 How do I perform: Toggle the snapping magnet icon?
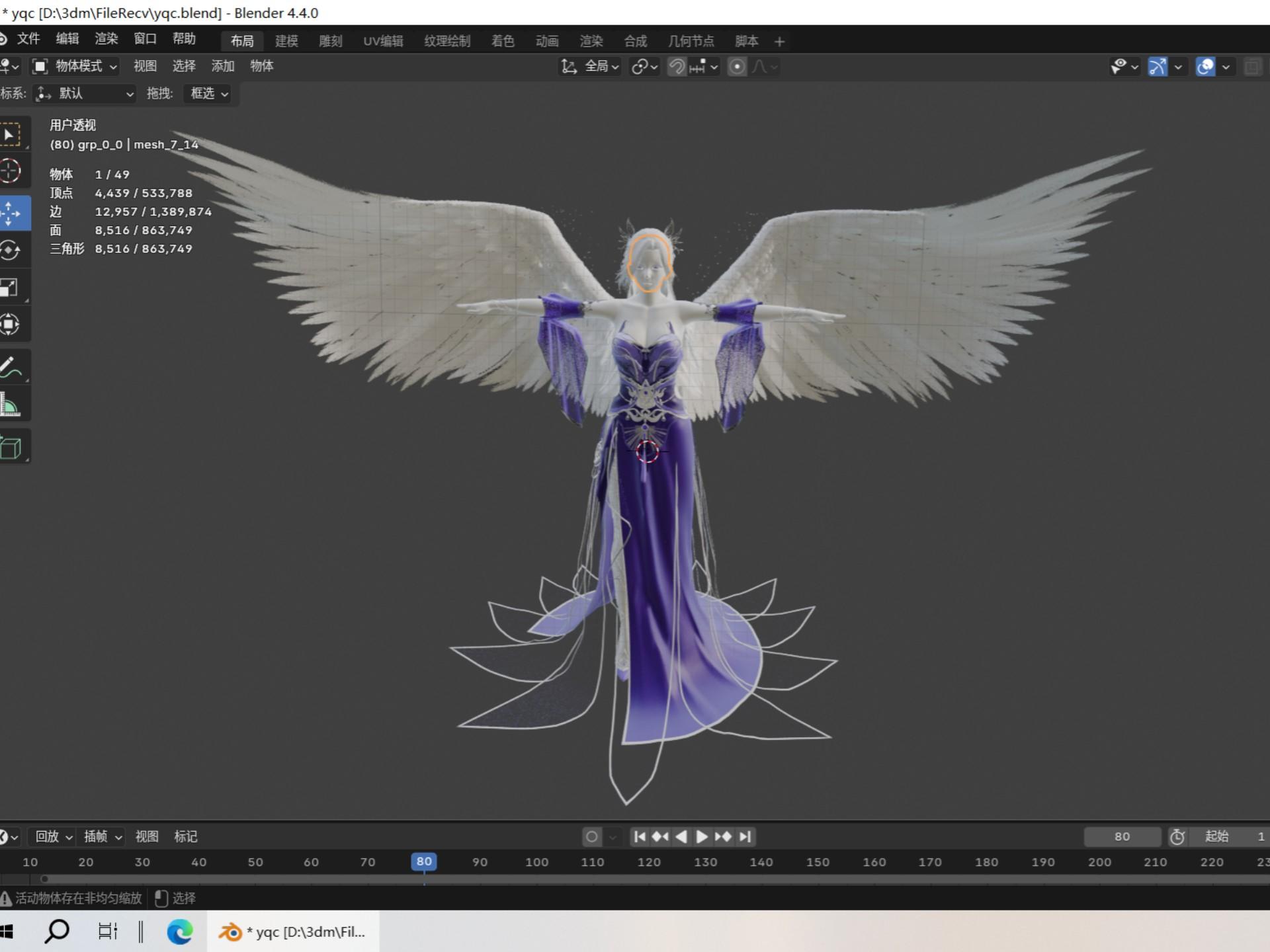point(676,67)
